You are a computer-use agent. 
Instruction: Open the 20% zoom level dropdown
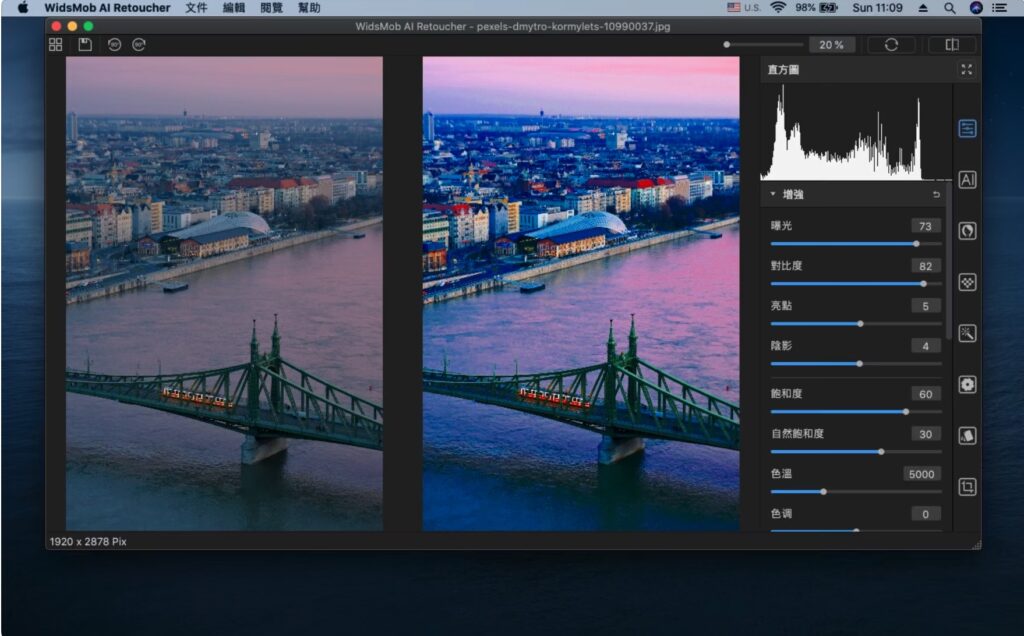tap(832, 44)
